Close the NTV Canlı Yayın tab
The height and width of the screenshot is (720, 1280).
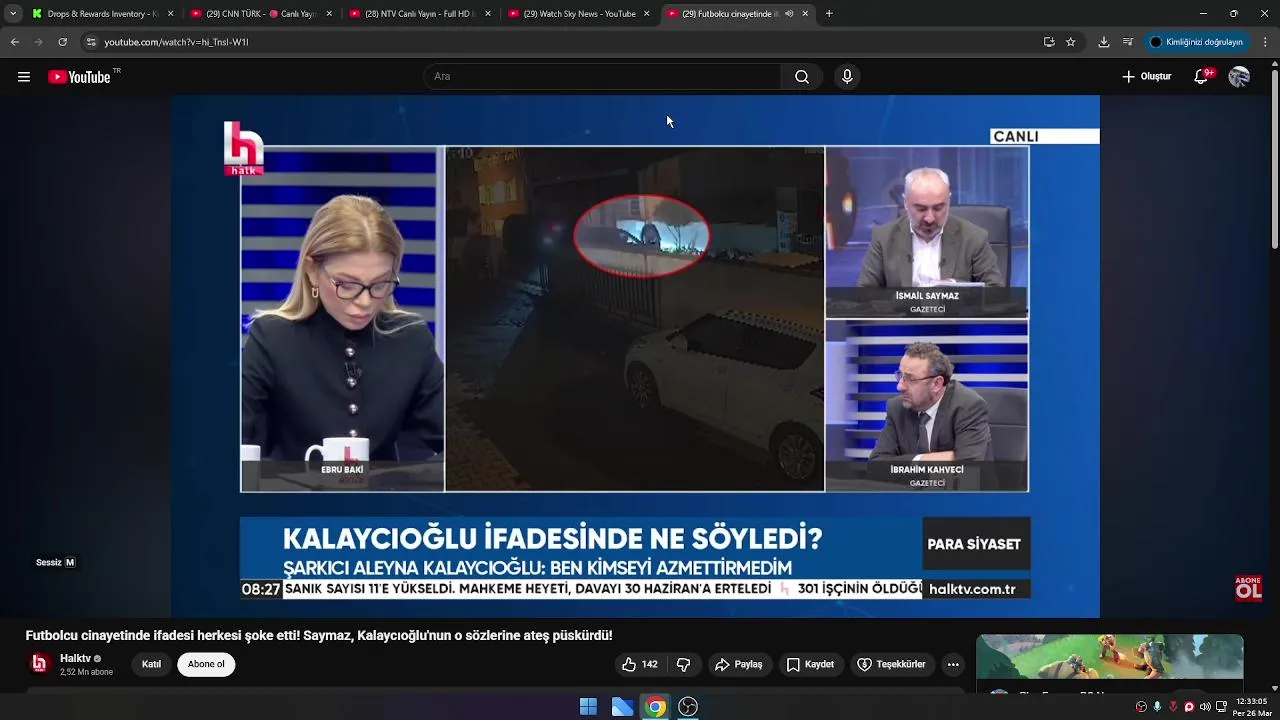(x=488, y=14)
